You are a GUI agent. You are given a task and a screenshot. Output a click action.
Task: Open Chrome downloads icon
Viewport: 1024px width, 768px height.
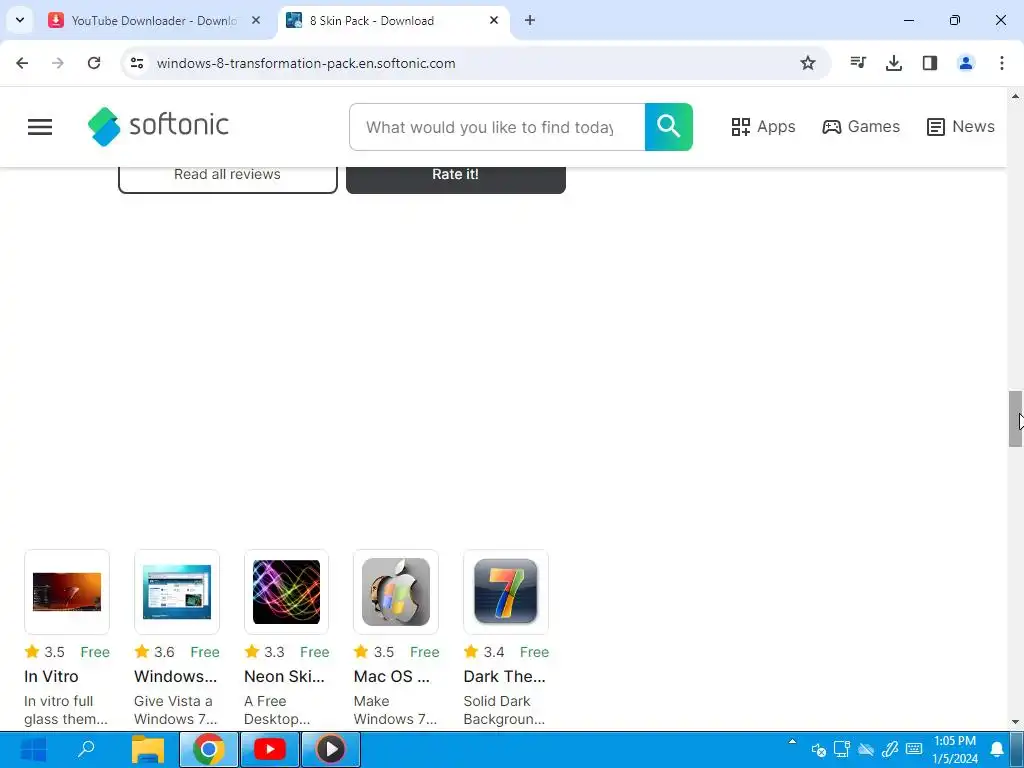point(894,63)
